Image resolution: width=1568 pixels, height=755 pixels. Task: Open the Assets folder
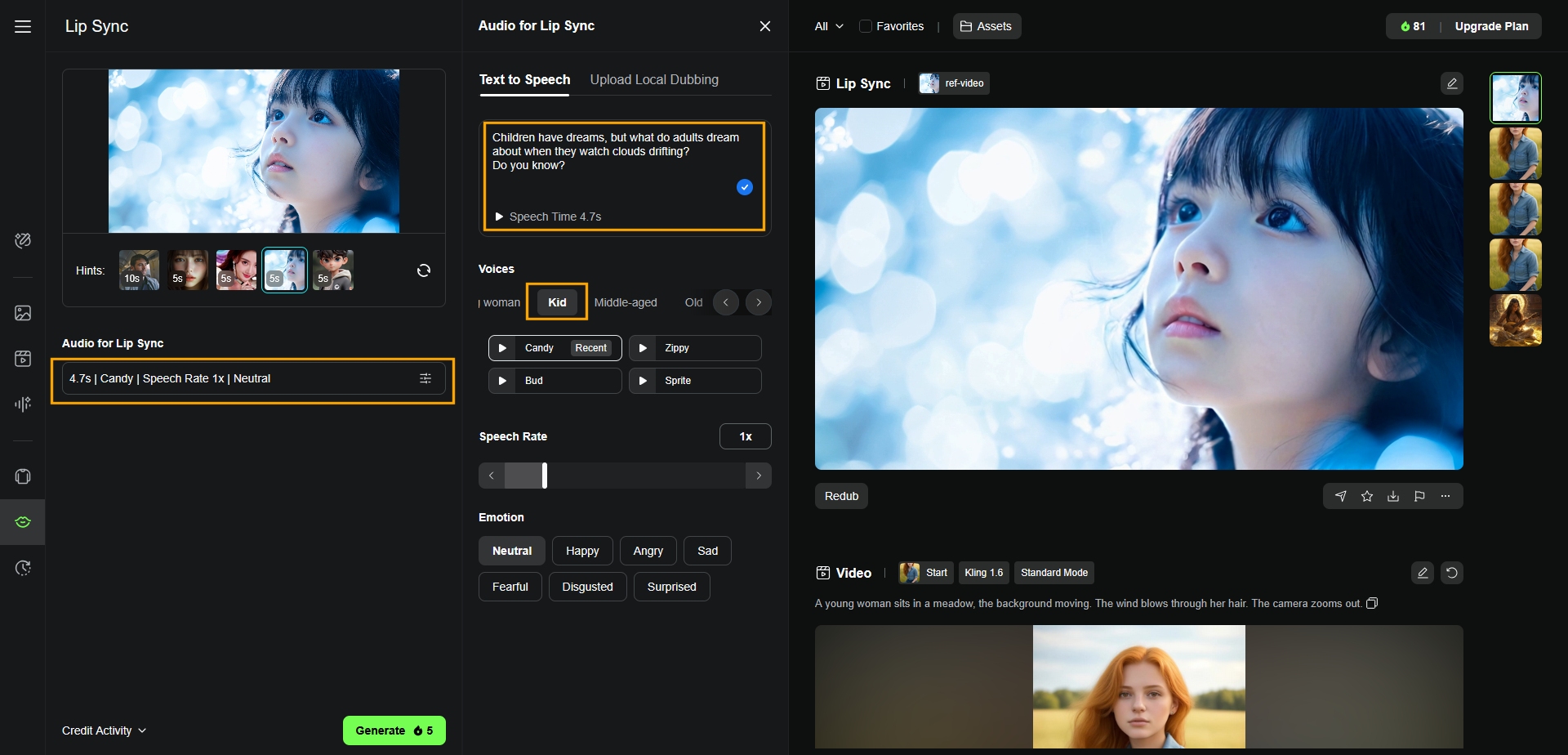tap(987, 26)
